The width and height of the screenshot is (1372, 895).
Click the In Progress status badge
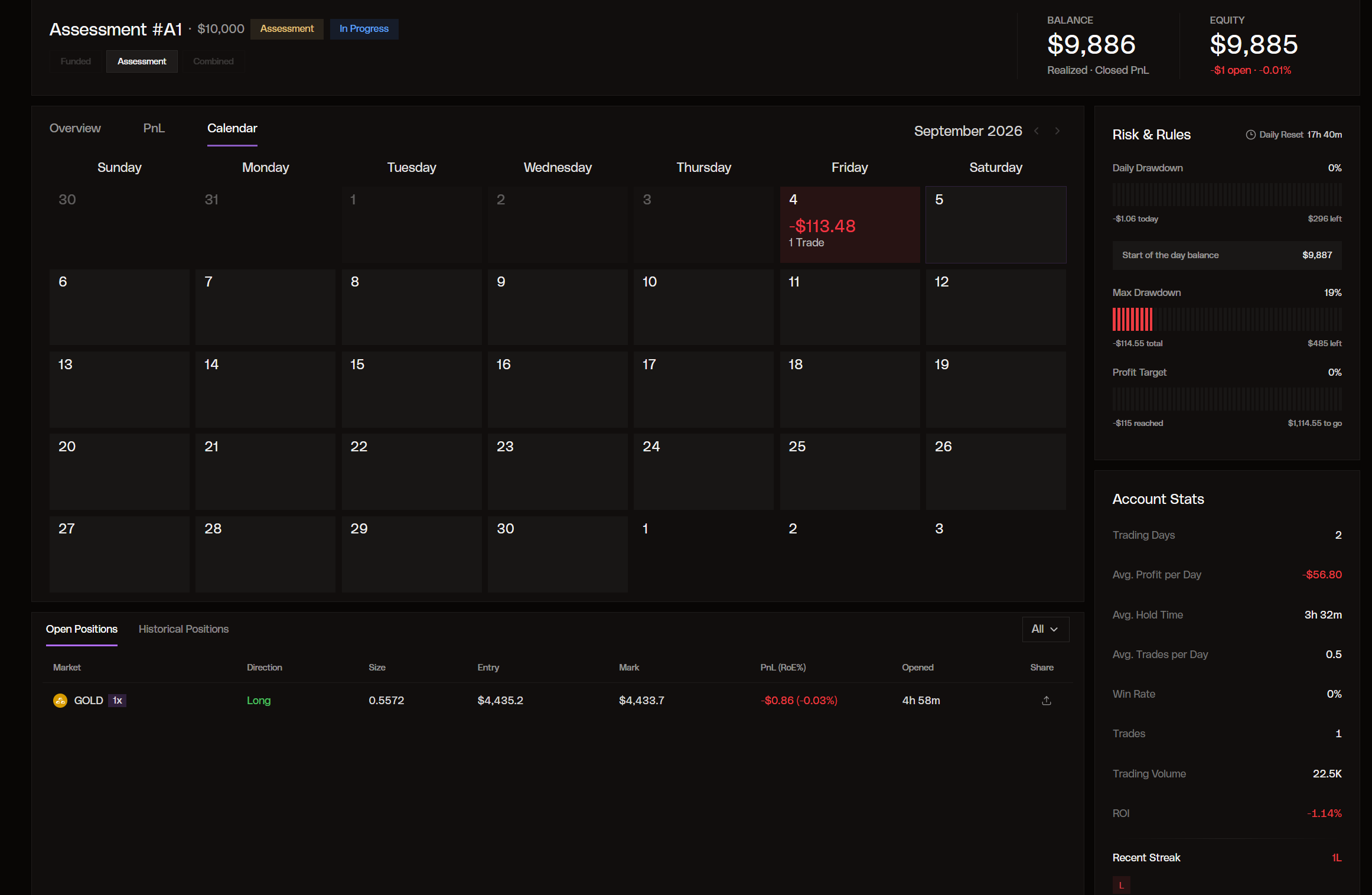[364, 29]
